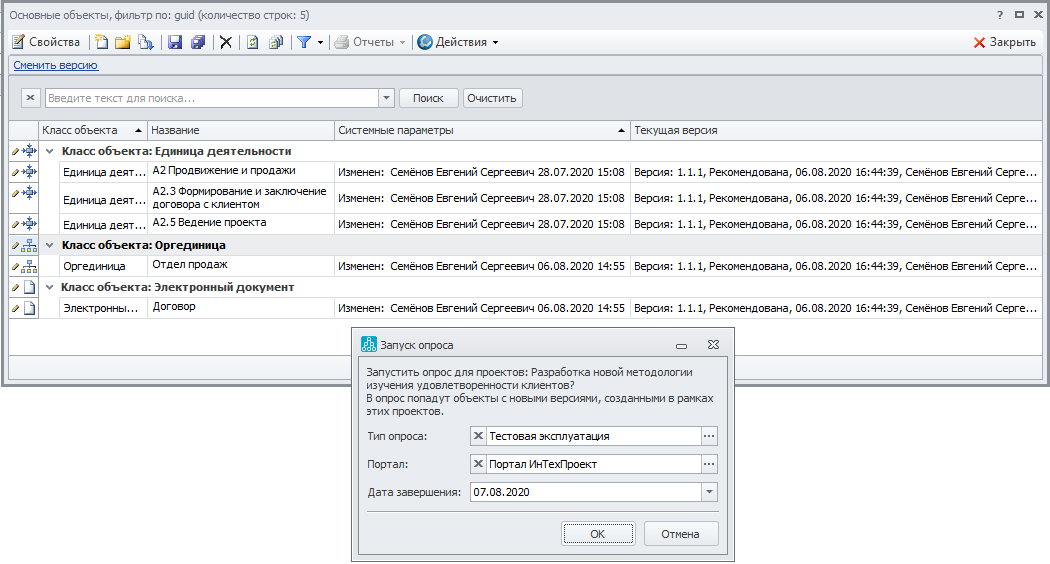Open the filter dropdown arrow next to funnel
This screenshot has width=1050, height=564.
click(x=320, y=42)
